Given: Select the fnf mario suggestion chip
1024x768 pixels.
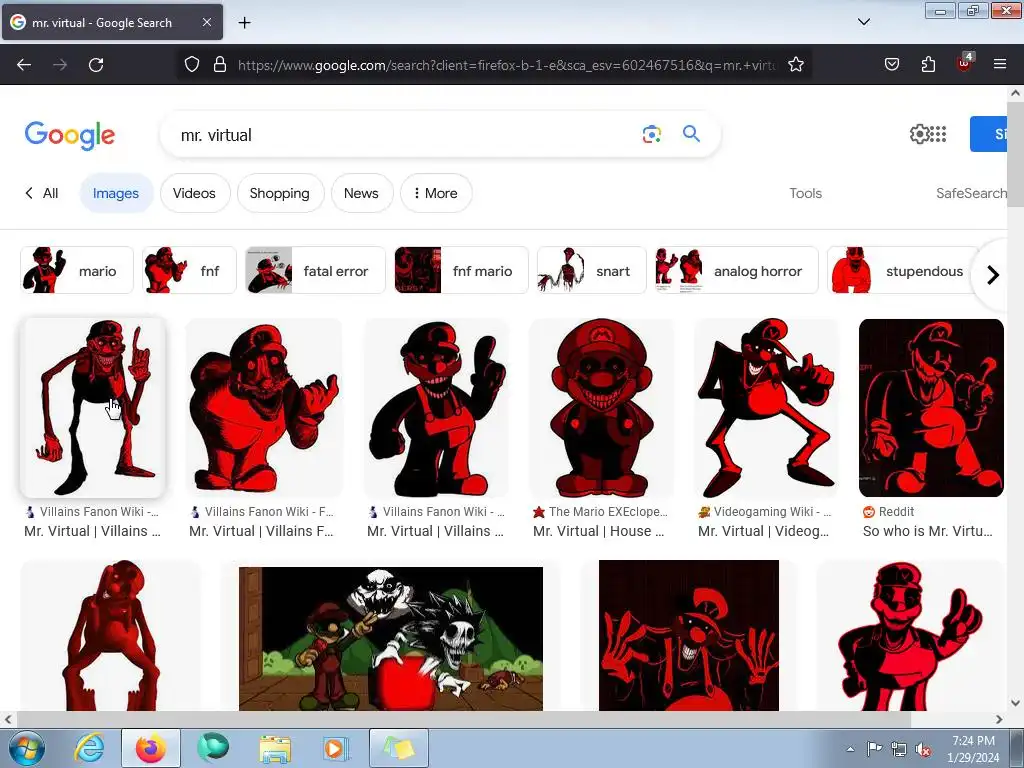Looking at the screenshot, I should [x=461, y=270].
